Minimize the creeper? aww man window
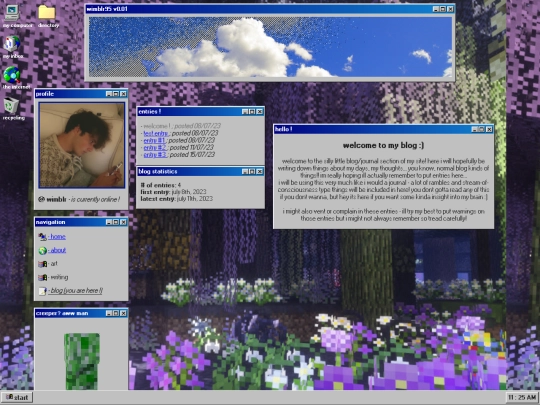This screenshot has width=540, height=405. tap(109, 313)
